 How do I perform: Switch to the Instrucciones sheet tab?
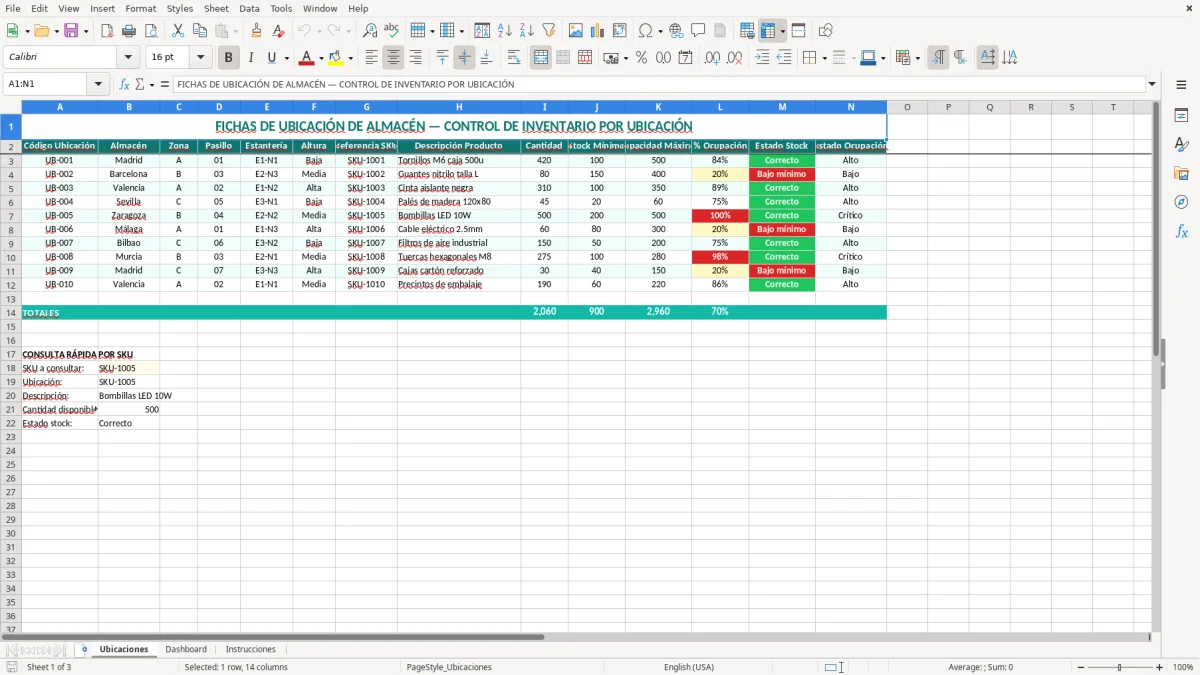tap(251, 649)
